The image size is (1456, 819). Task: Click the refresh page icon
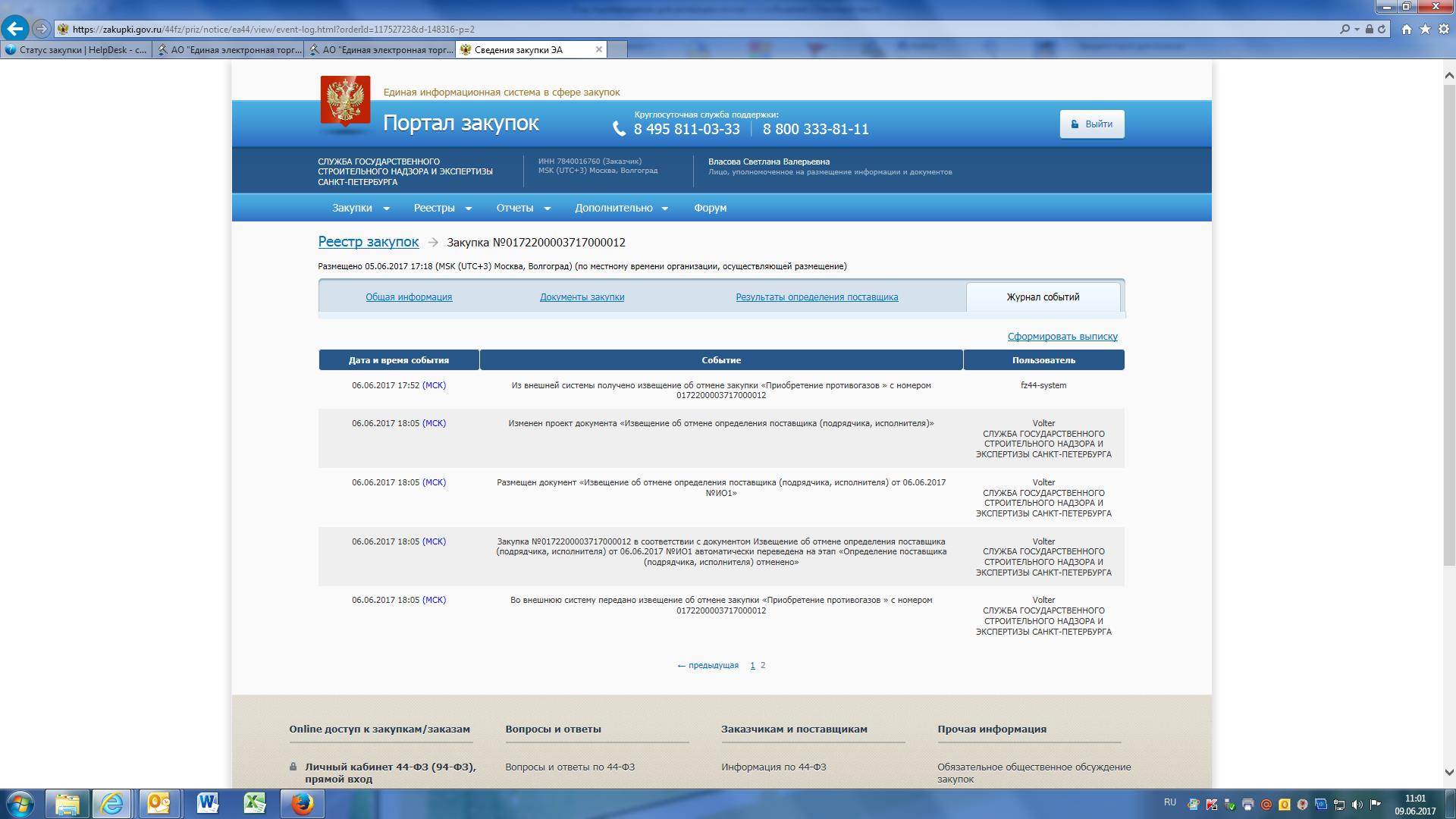[1382, 29]
